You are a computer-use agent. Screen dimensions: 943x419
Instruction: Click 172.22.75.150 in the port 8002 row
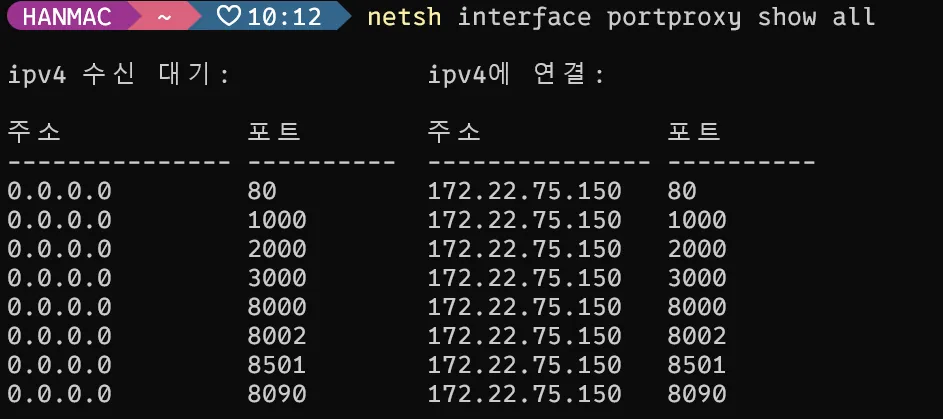pos(524,336)
